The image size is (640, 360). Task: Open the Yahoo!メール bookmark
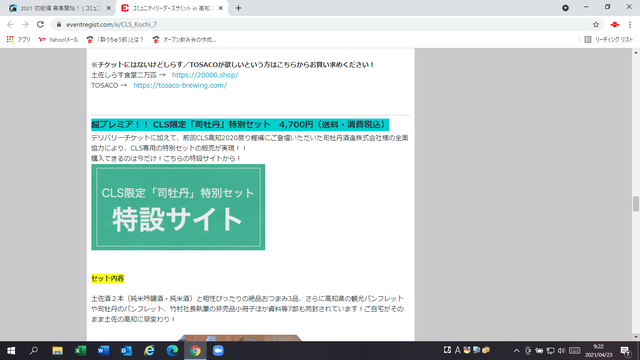pos(58,40)
